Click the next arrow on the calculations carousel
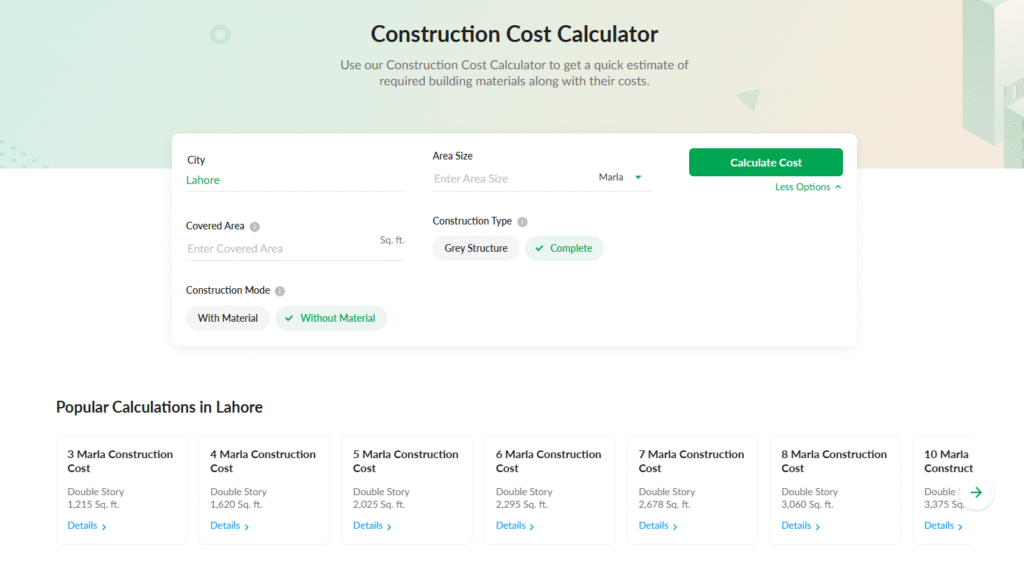This screenshot has height=577, width=1024. (976, 492)
